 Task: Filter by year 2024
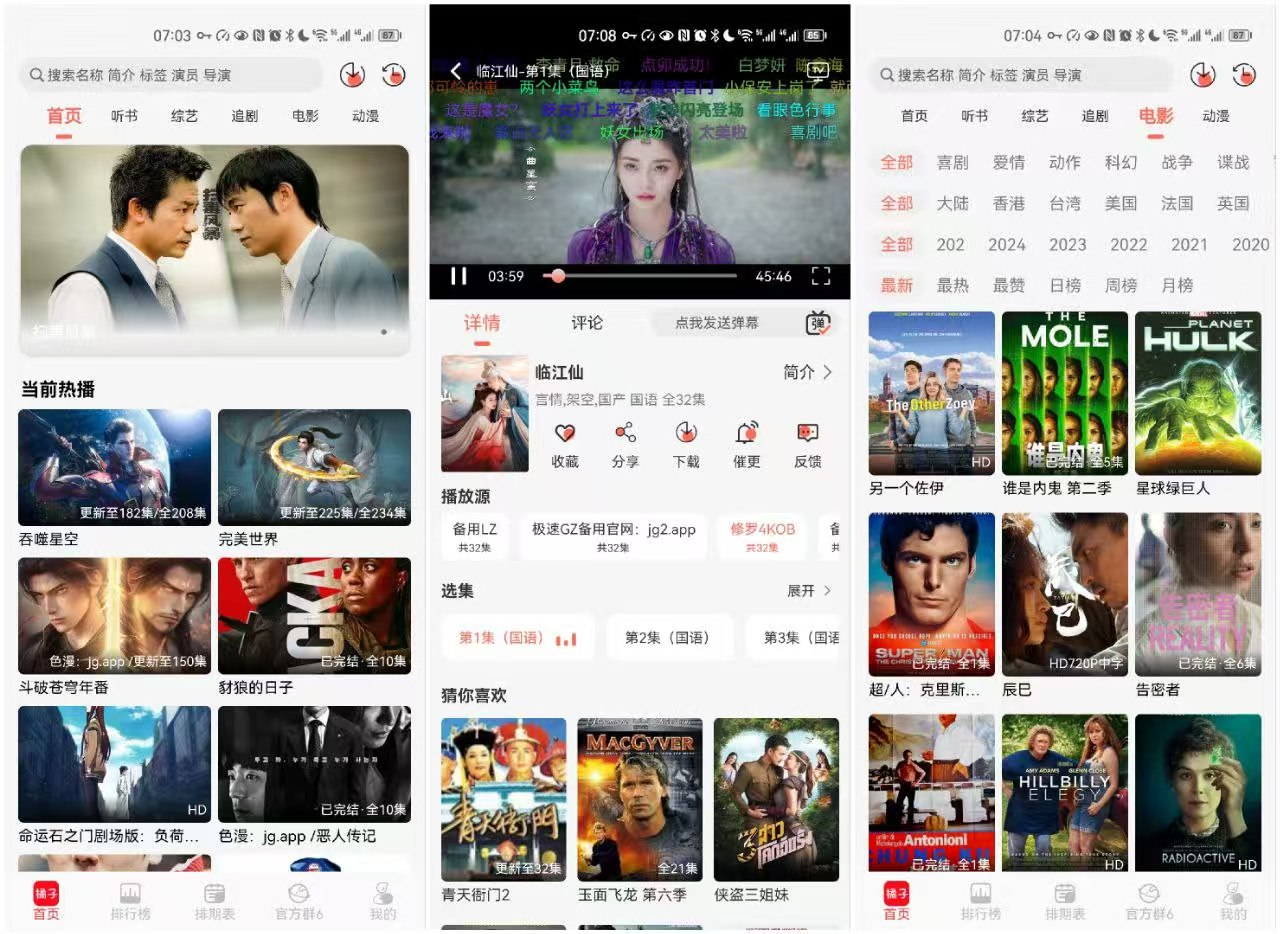tap(1007, 244)
